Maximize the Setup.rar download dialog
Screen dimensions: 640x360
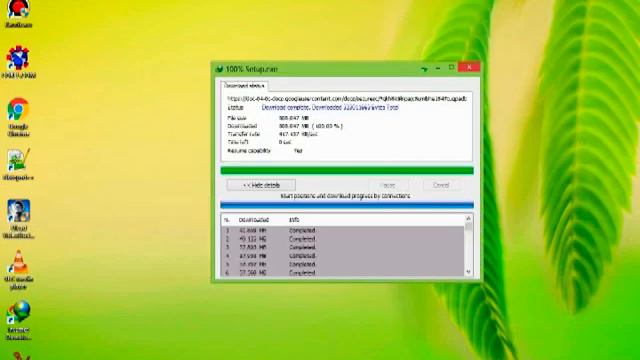coord(451,68)
